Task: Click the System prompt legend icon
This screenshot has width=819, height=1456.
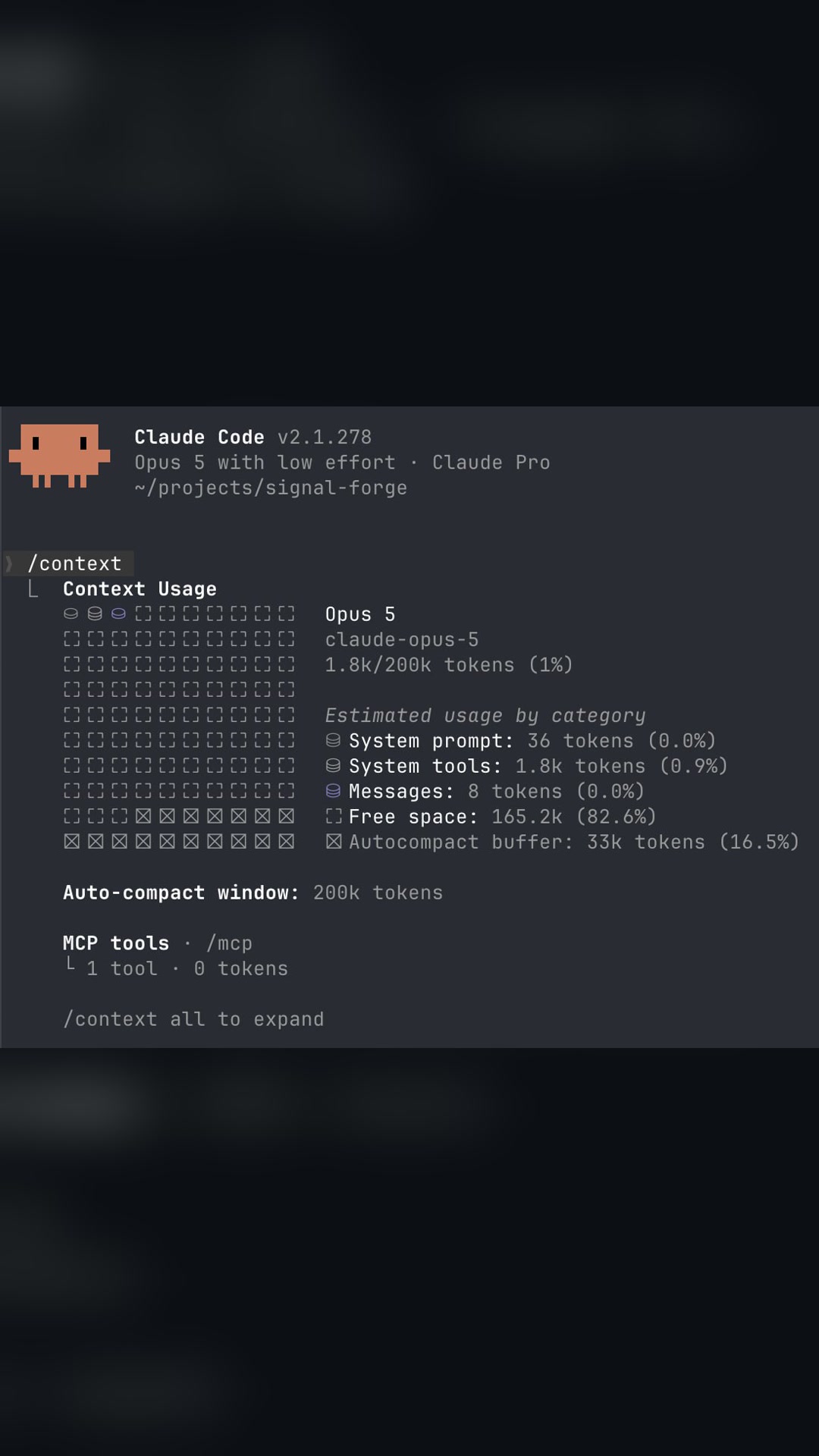Action: [x=333, y=741]
